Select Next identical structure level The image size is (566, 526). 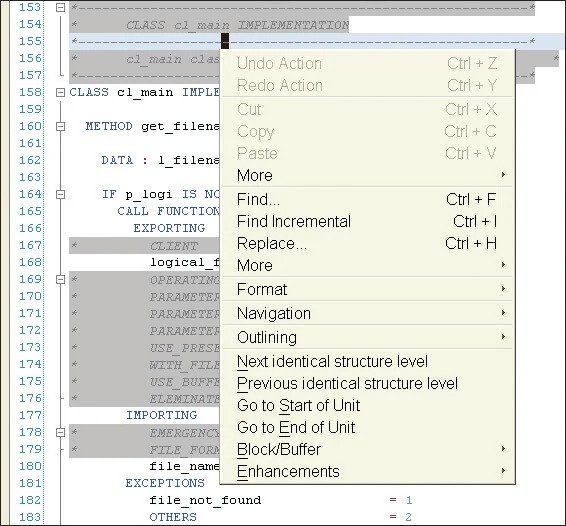367,361
